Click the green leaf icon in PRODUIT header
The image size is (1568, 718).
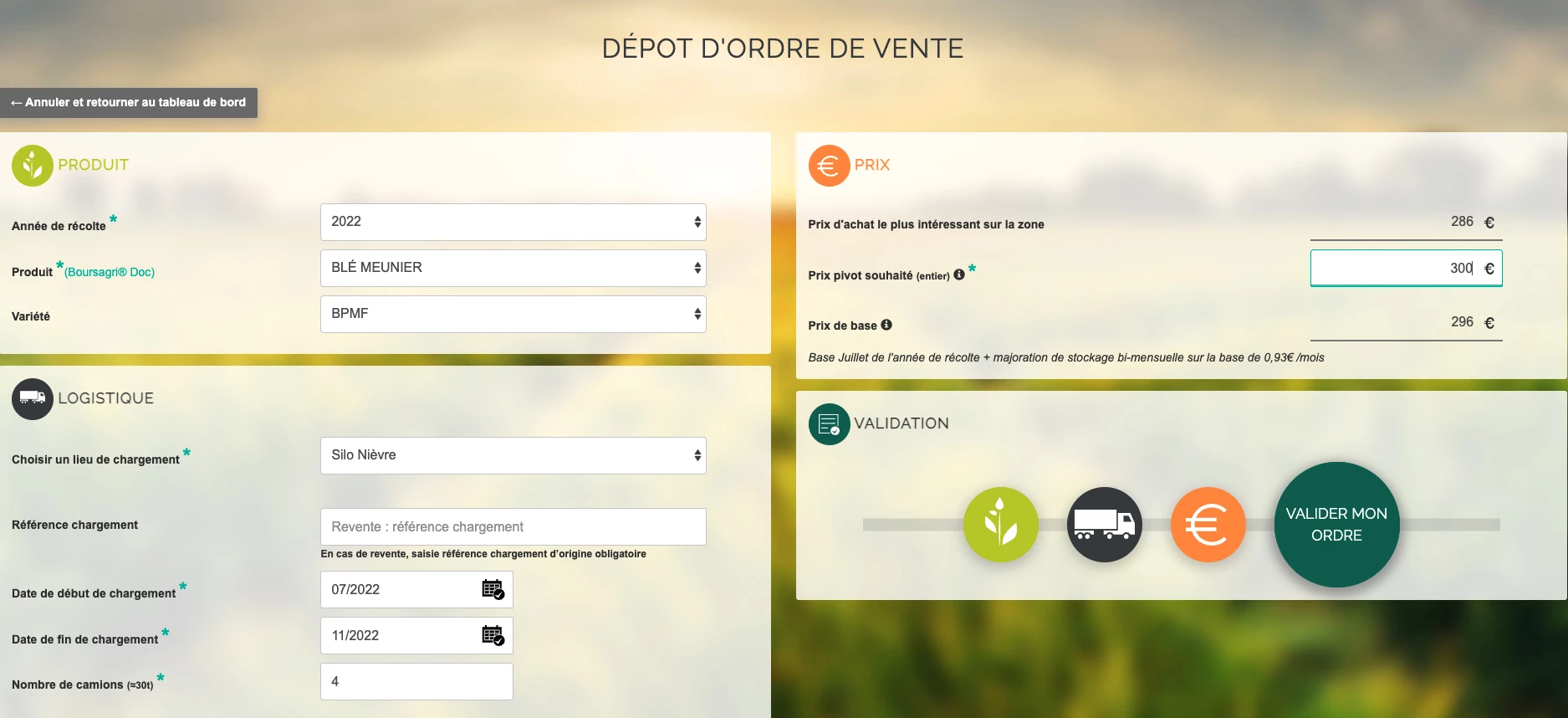(33, 166)
